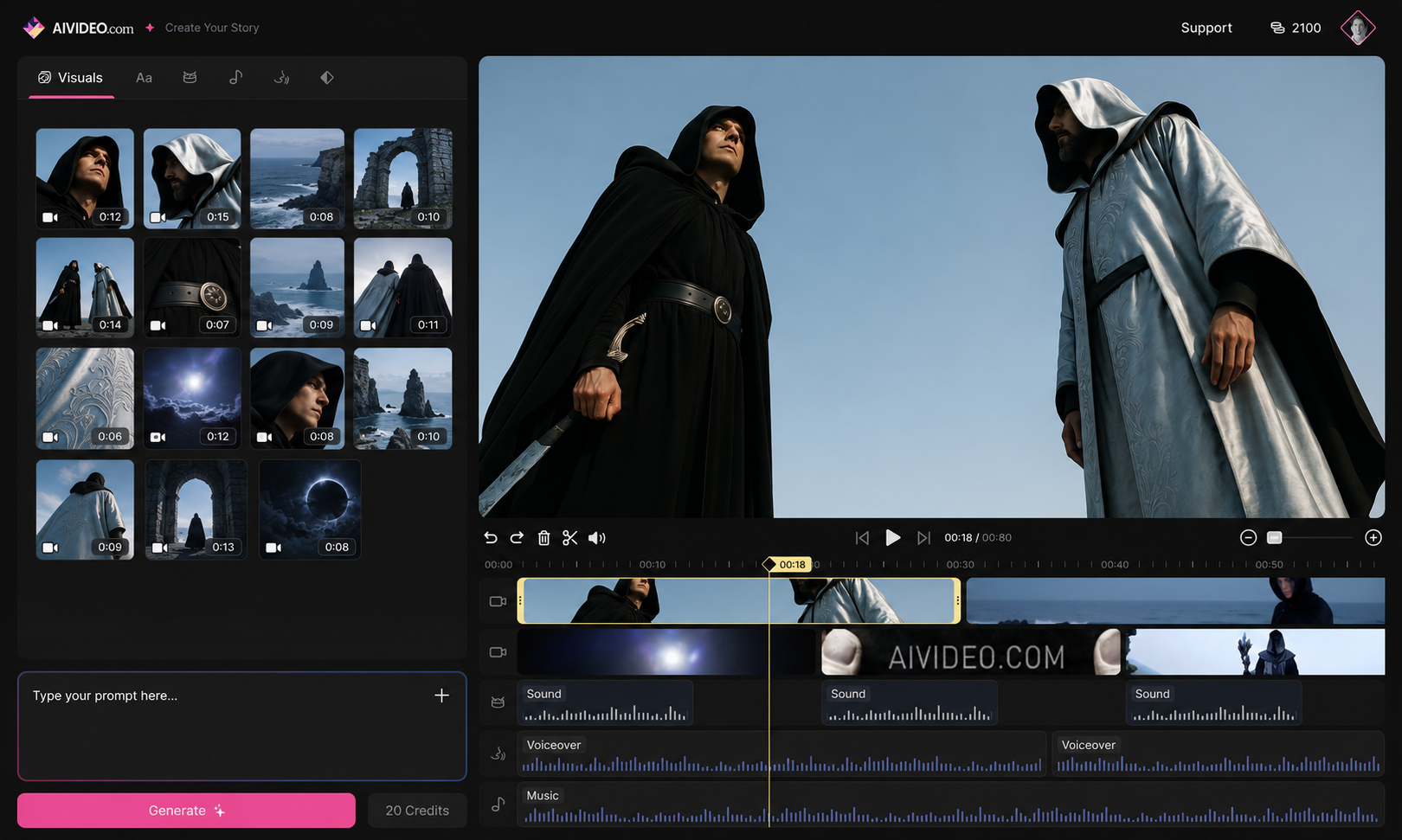This screenshot has width=1402, height=840.
Task: Click the 00:30 mark on timeline ruler
Action: [960, 564]
